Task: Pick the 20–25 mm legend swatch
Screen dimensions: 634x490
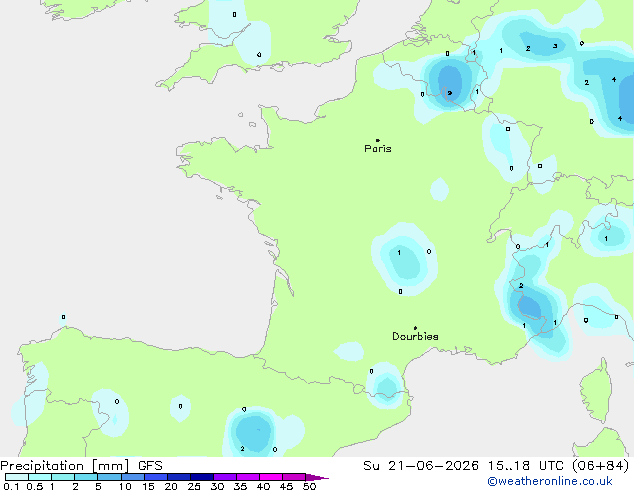Action: [x=179, y=477]
